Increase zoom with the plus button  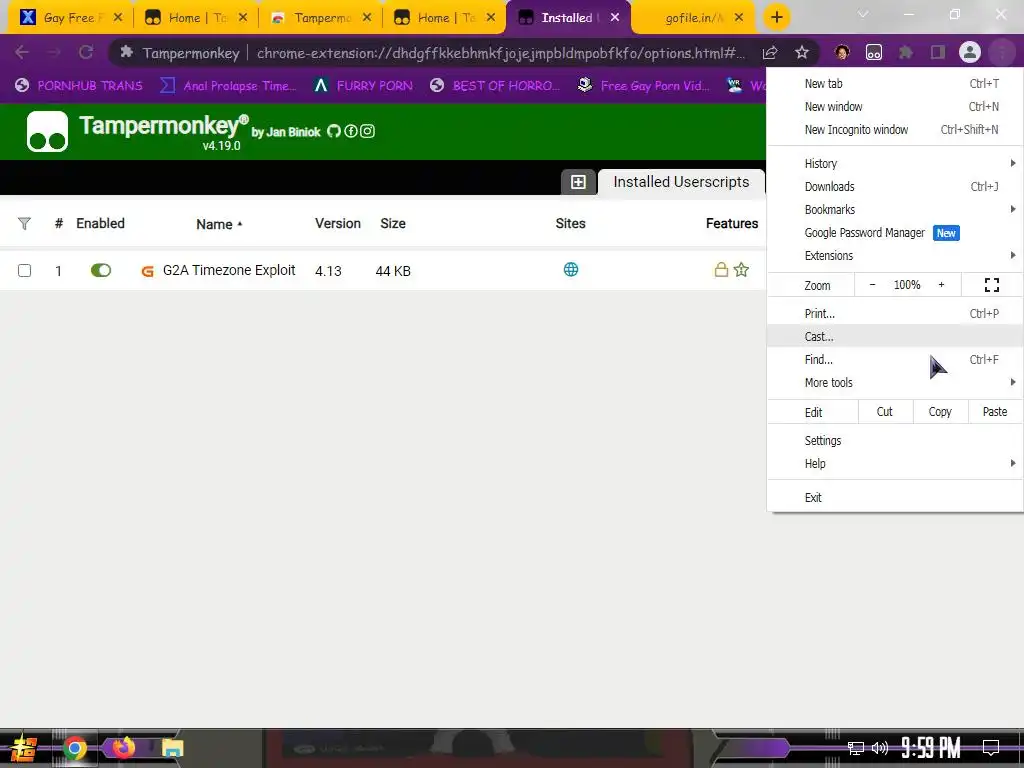click(x=941, y=285)
